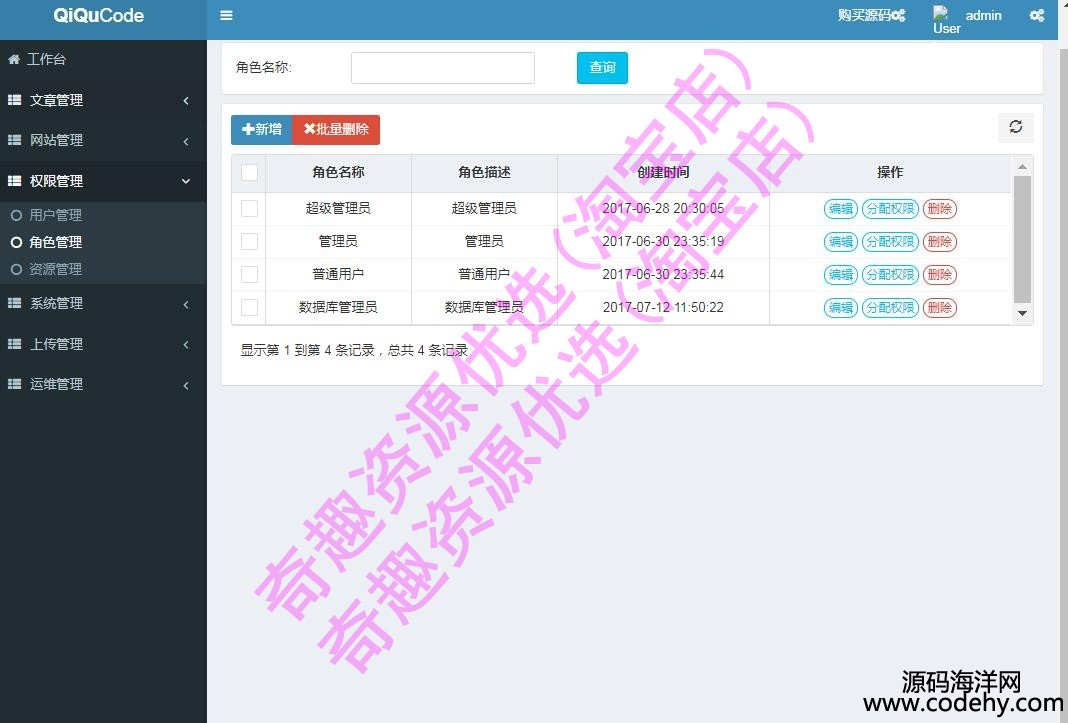The image size is (1068, 723).
Task: Click the 查询 search button
Action: [602, 68]
